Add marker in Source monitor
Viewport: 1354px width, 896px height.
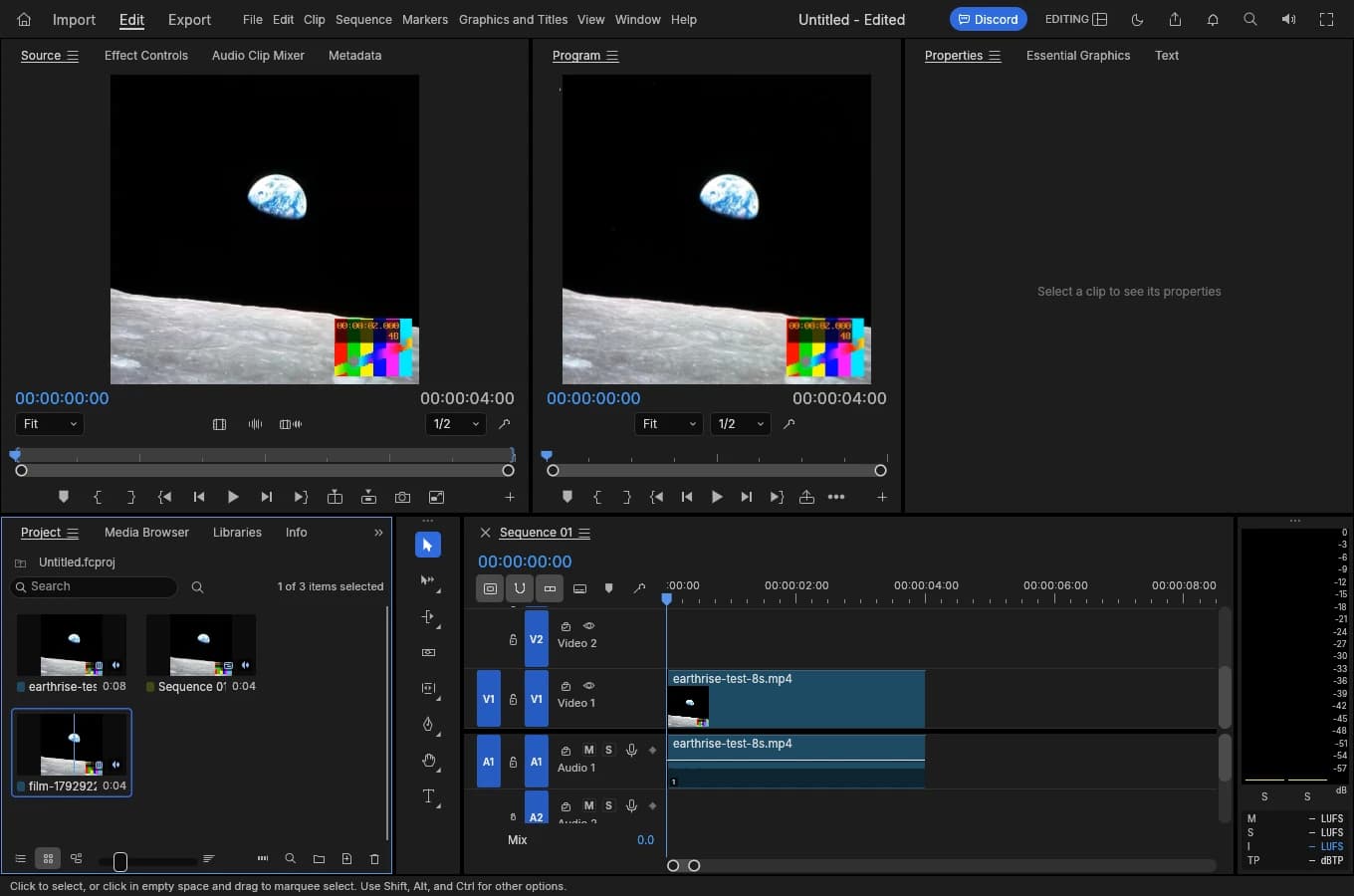tap(64, 497)
